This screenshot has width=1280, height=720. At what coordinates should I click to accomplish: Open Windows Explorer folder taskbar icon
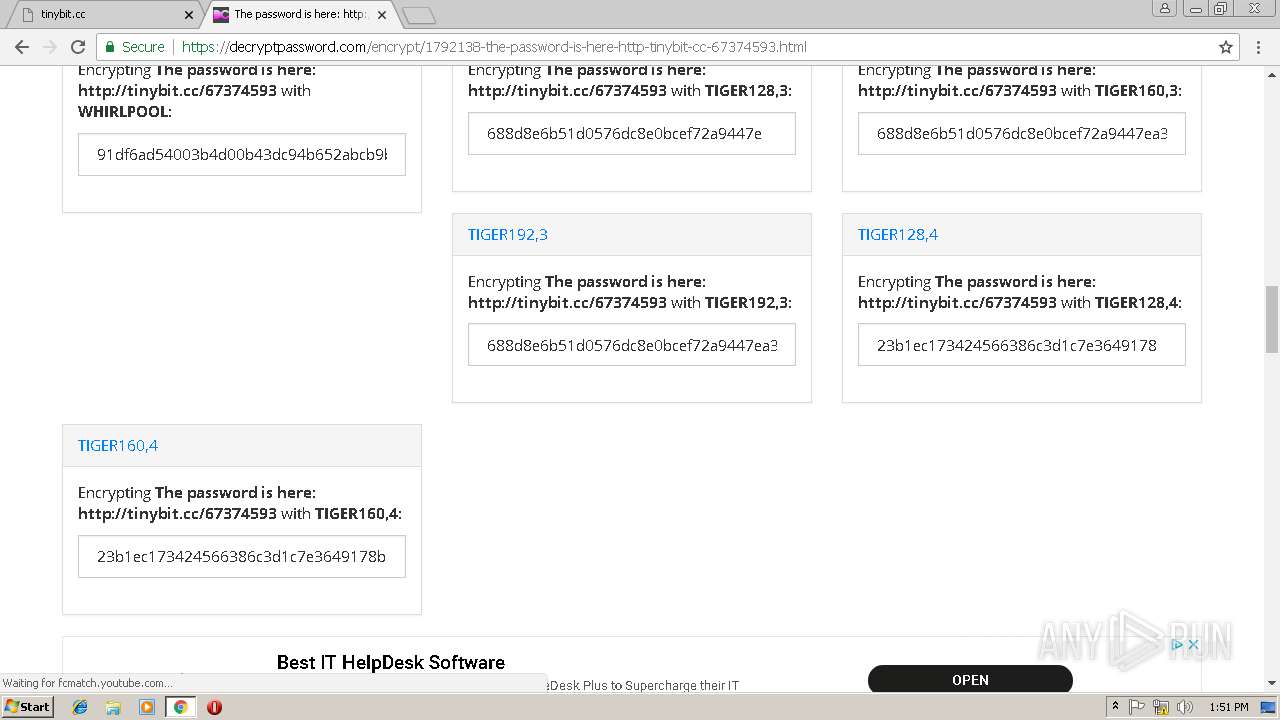113,707
